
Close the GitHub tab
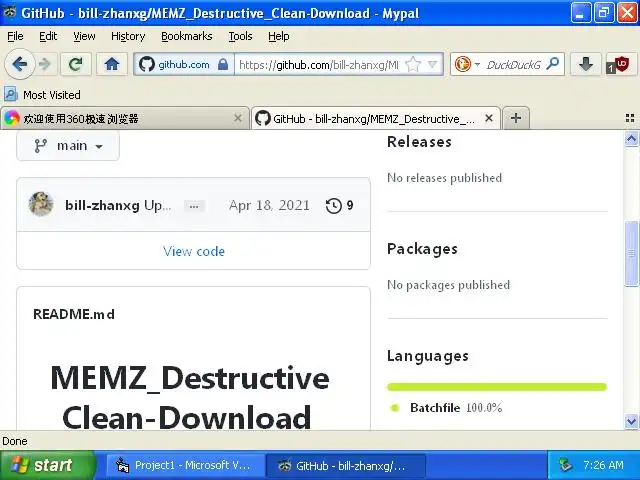point(489,118)
